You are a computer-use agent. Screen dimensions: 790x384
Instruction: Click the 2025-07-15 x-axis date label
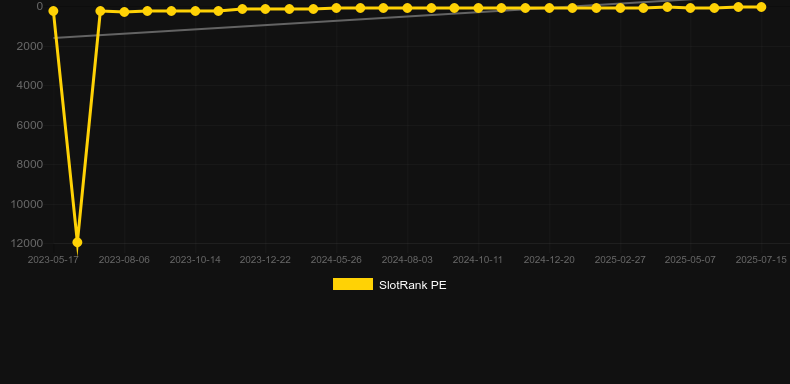761,260
